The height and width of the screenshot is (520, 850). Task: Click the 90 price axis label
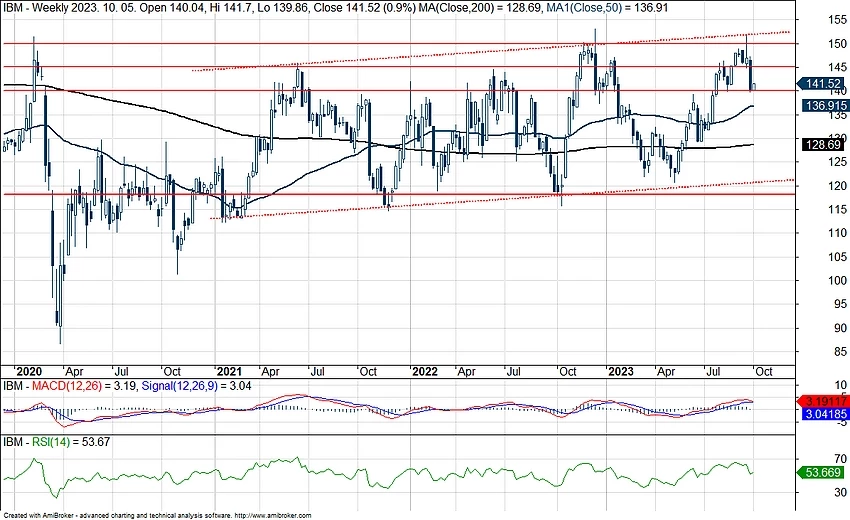(840, 328)
